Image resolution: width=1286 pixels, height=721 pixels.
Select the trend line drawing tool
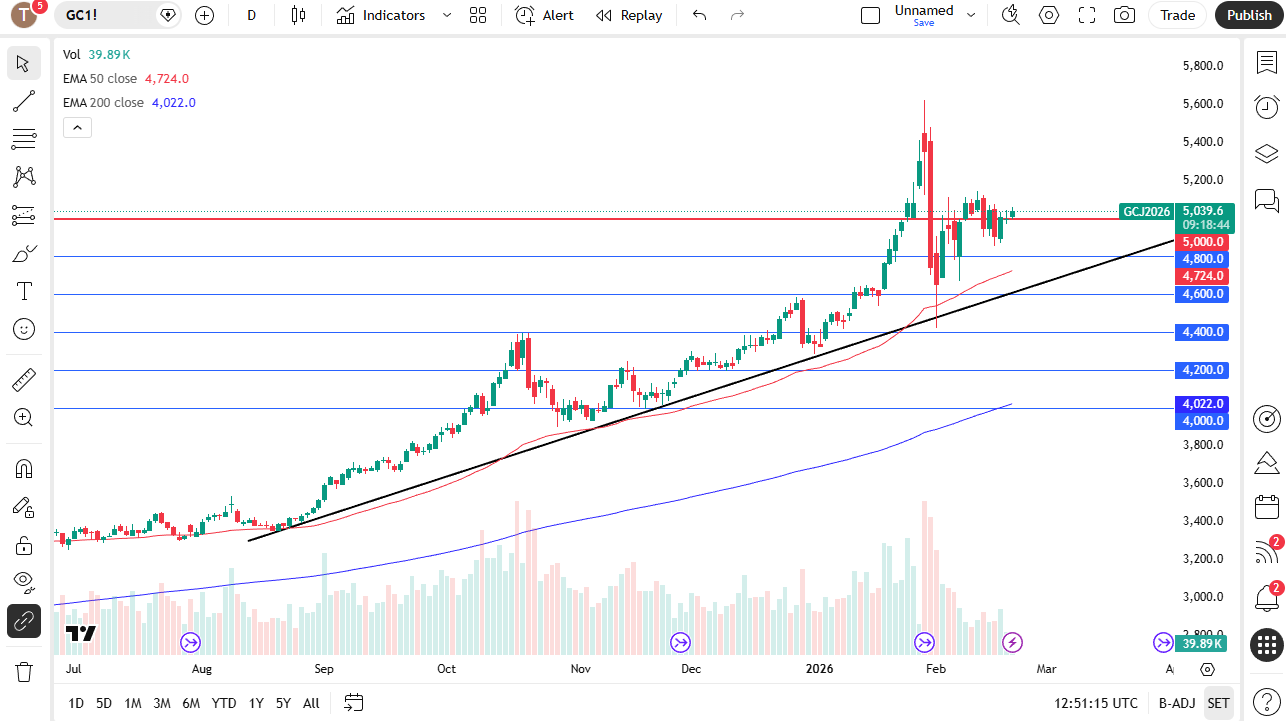pyautogui.click(x=24, y=101)
